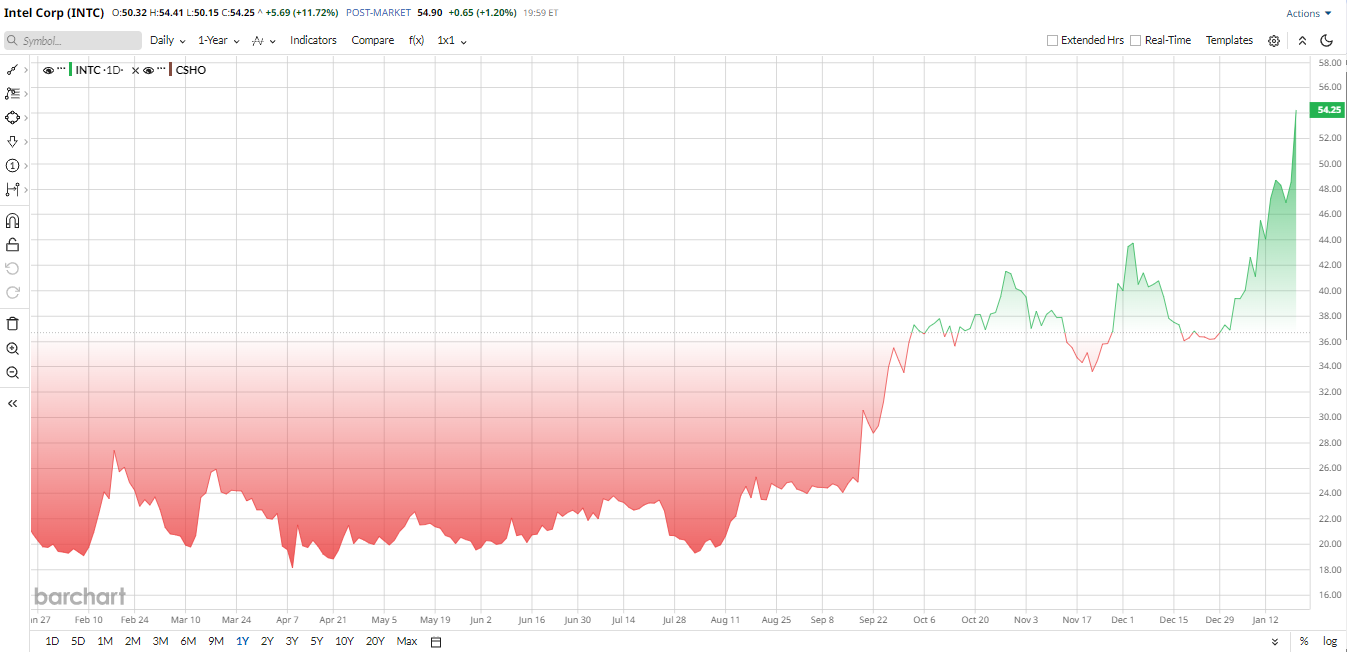The image size is (1347, 652).
Task: Open the date range calendar picker
Action: pyautogui.click(x=436, y=641)
